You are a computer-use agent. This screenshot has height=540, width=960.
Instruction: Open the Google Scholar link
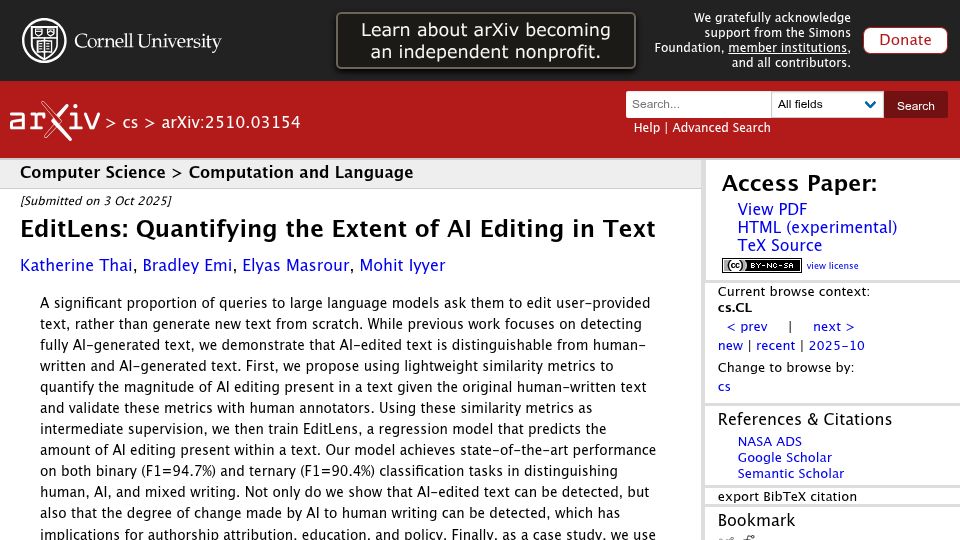(784, 457)
